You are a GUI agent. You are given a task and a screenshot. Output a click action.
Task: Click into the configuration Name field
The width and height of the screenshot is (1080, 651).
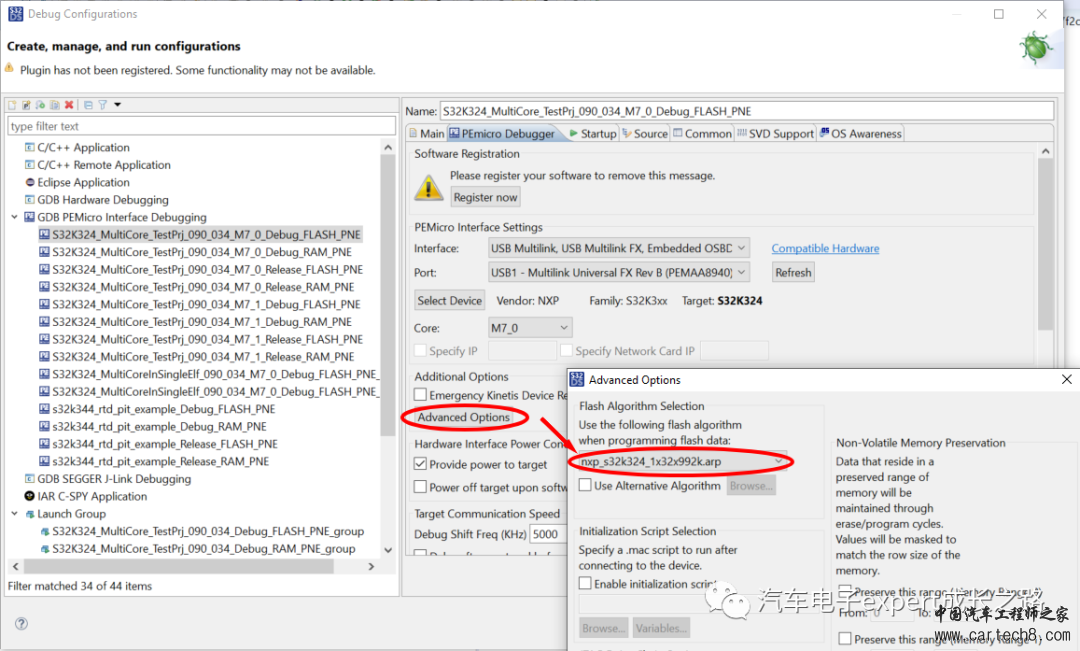[747, 111]
